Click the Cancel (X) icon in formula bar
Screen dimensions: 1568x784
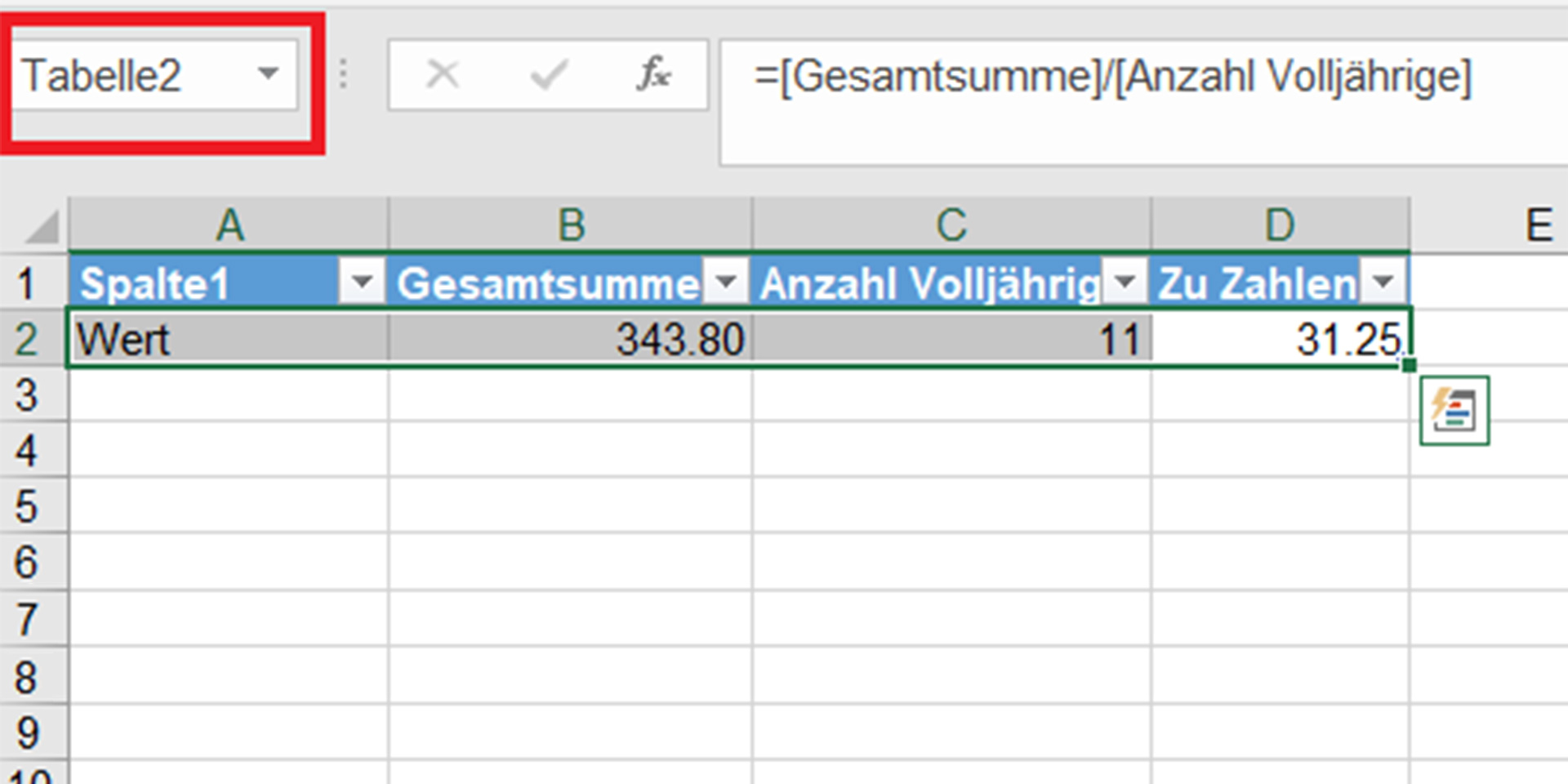pos(442,74)
